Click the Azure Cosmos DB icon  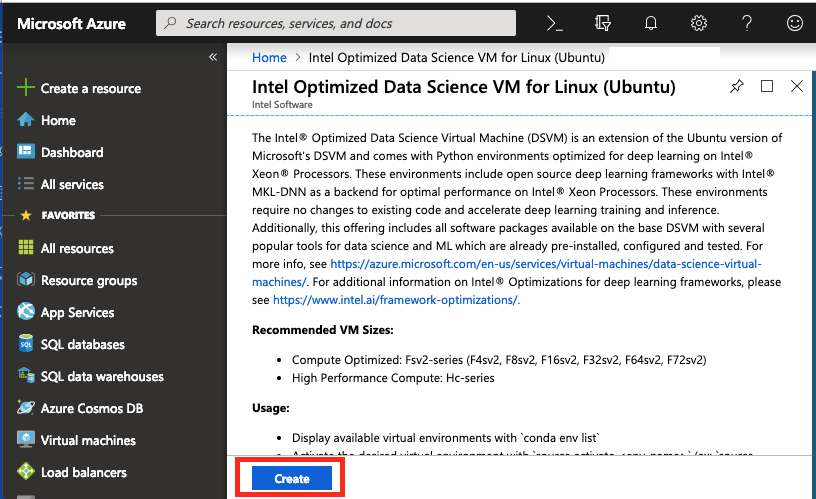pos(26,407)
